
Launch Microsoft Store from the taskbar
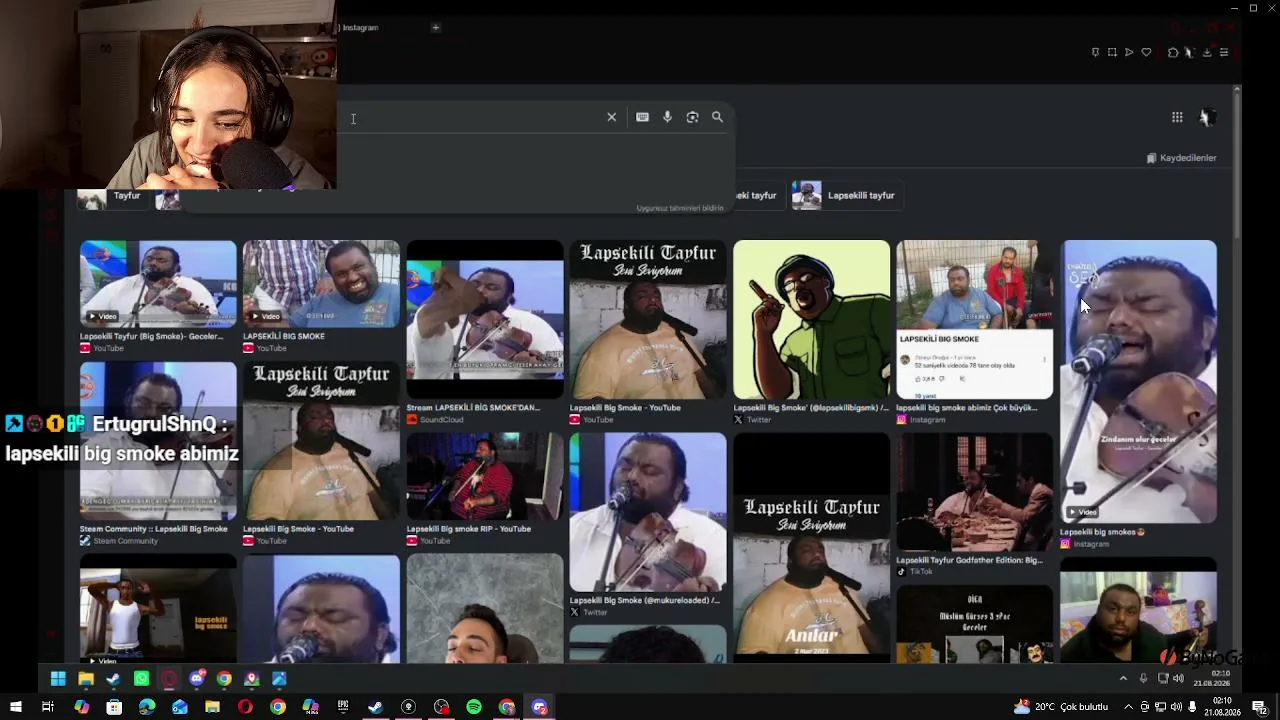tap(114, 707)
